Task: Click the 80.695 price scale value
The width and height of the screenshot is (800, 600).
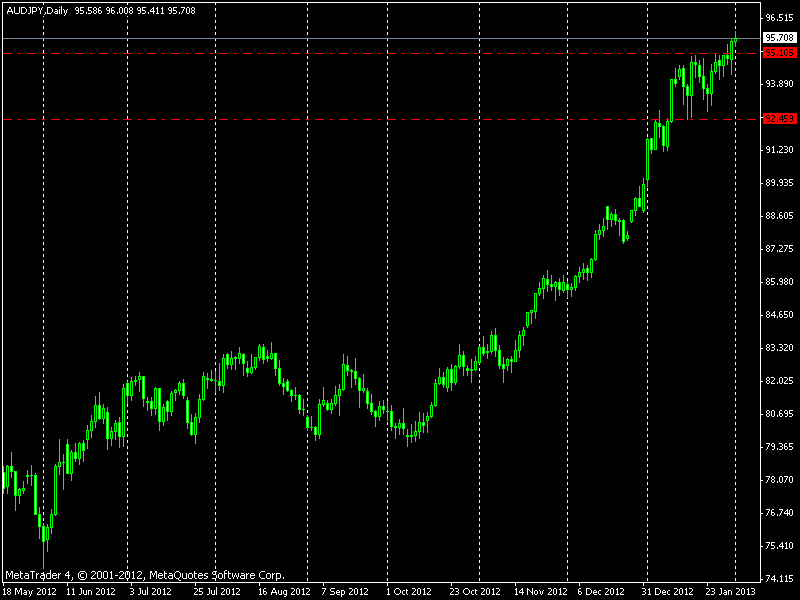Action: (778, 414)
